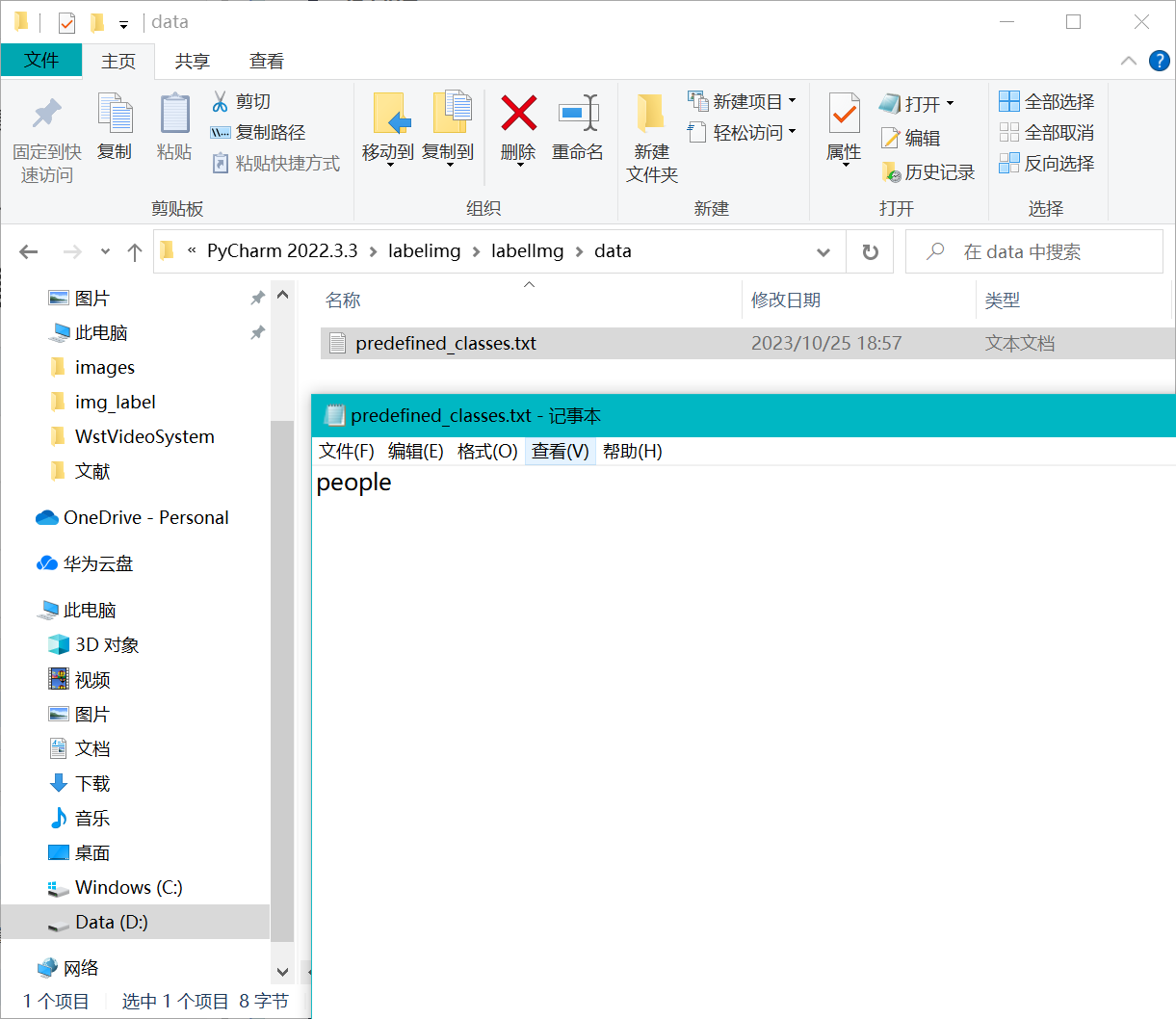
Task: Click the Cut scissors icon
Action: 221,101
